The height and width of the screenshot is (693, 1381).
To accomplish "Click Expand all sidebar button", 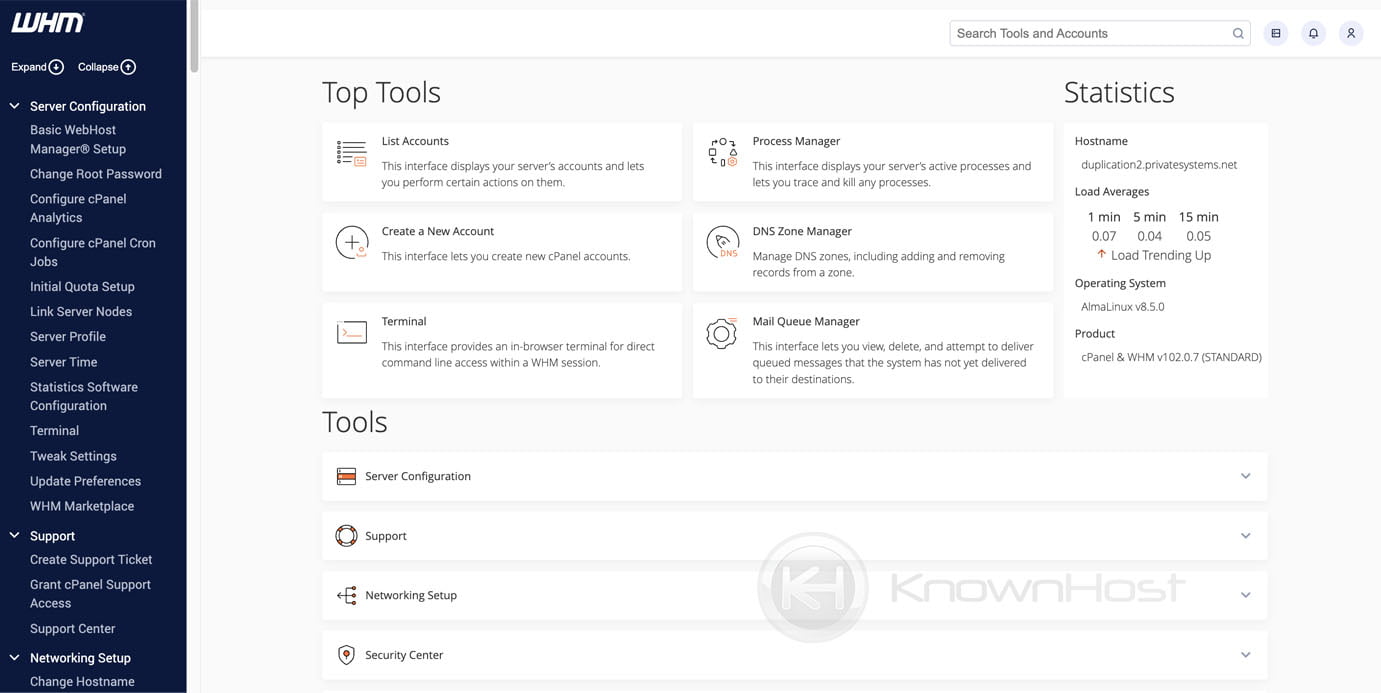I will pos(37,67).
